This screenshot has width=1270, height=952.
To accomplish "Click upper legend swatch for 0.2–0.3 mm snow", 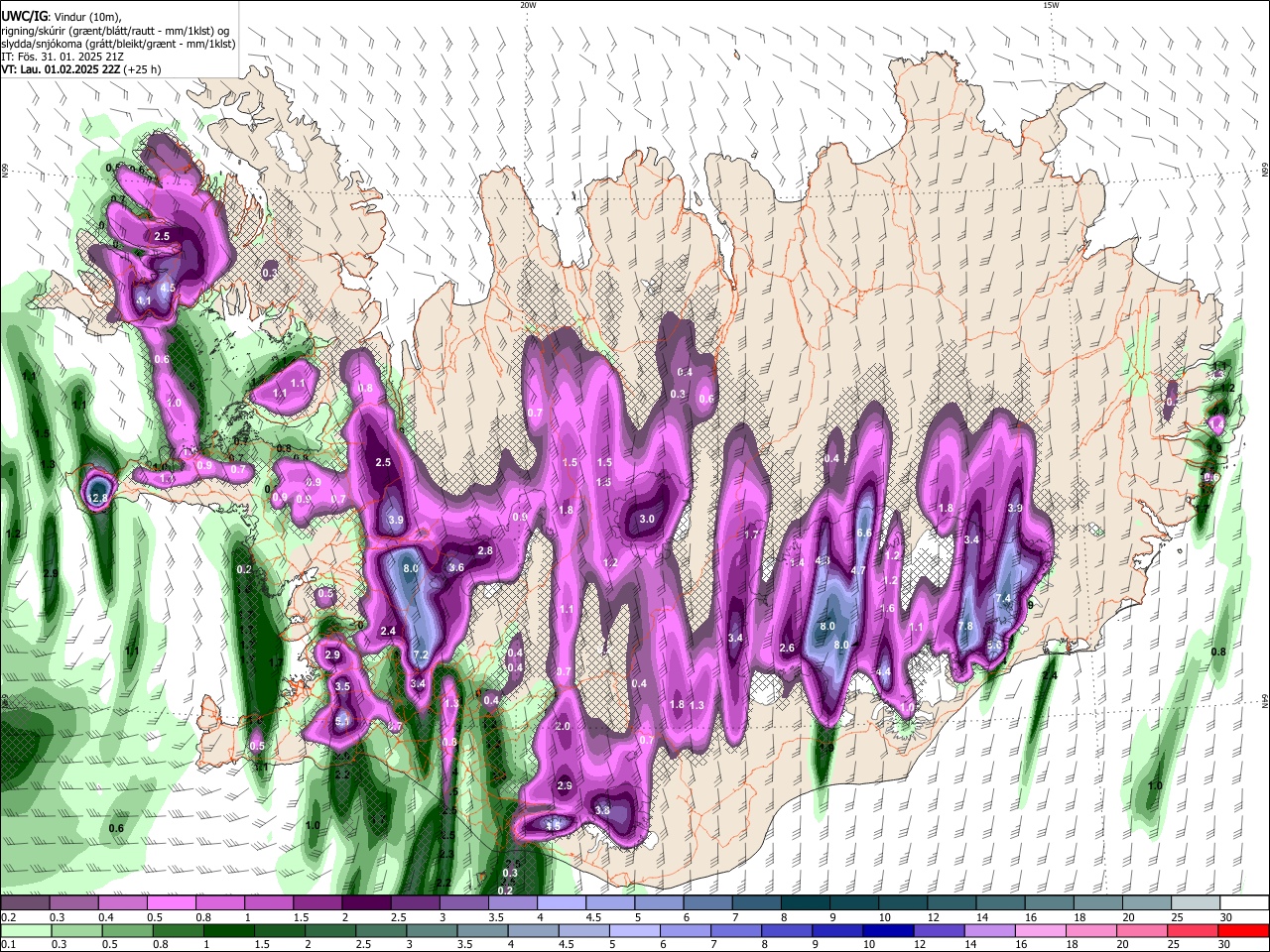I will point(25,902).
